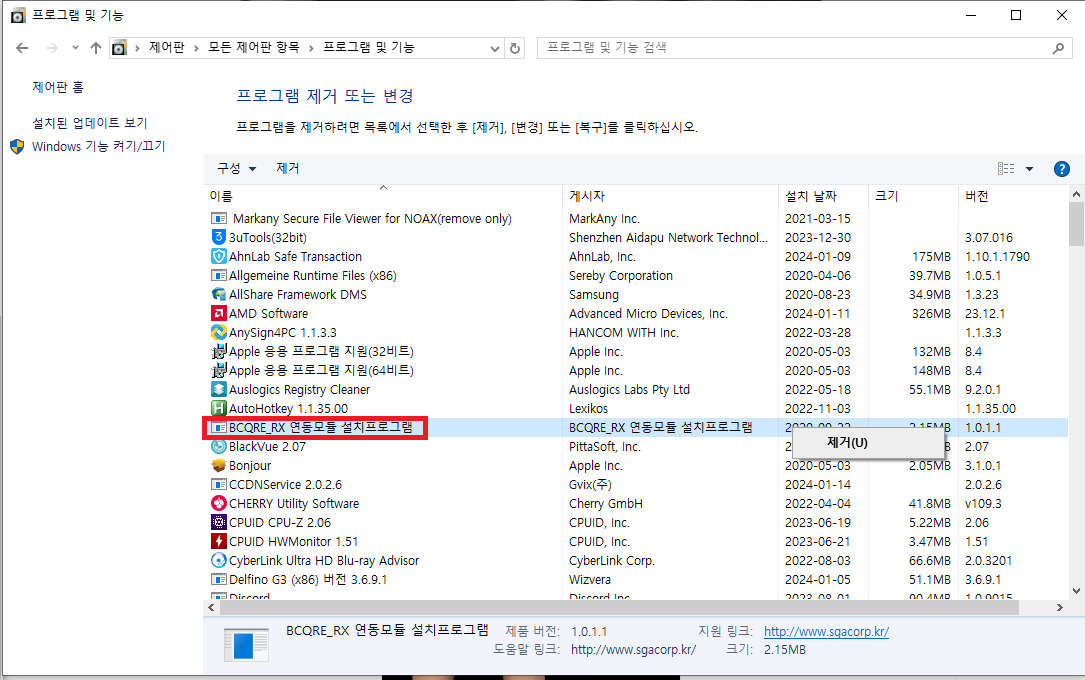Screen dimensions: 1085x680
Task: Sort by the 게시자 column header
Action: point(670,196)
